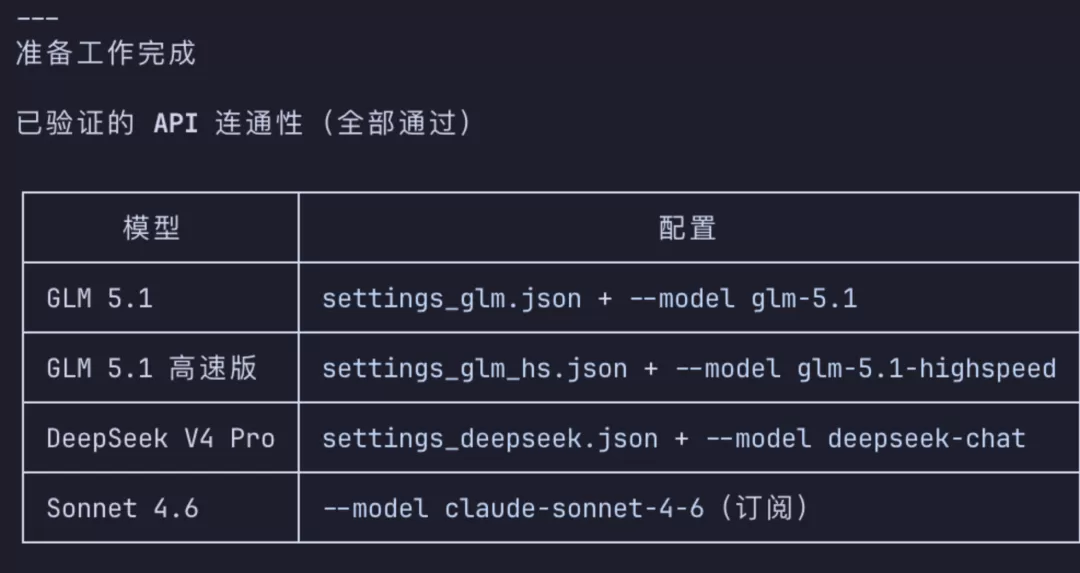This screenshot has width=1080, height=573.
Task: Click the glm-5.1 model flag value
Action: coord(804,300)
